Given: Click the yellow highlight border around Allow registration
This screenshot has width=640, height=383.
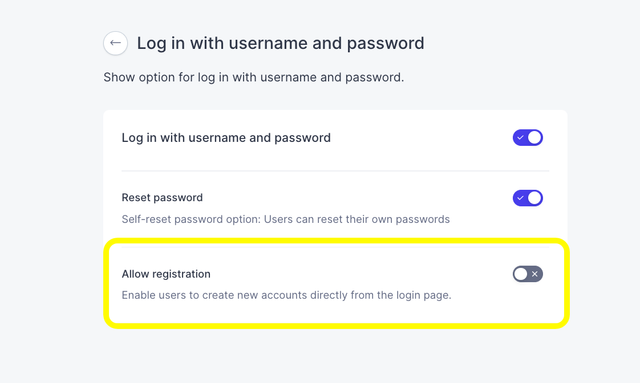Looking at the screenshot, I should pyautogui.click(x=336, y=325).
